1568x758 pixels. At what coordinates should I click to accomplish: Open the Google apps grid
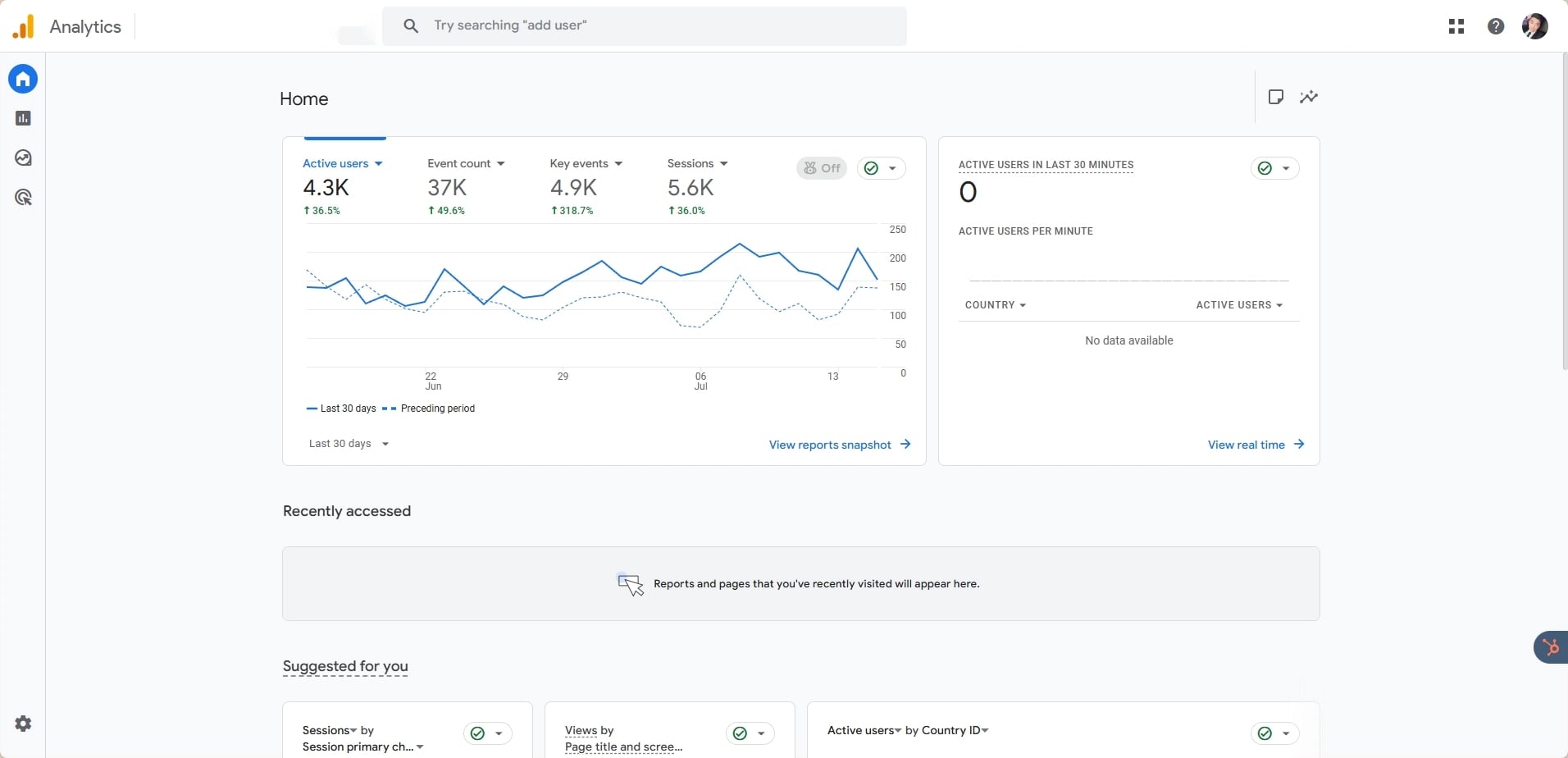point(1456,26)
